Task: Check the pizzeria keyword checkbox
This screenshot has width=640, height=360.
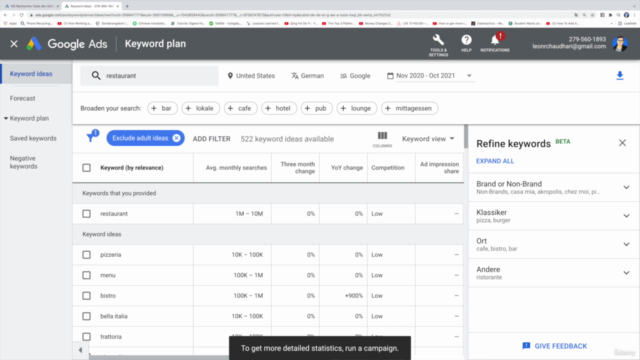Action: tap(87, 255)
